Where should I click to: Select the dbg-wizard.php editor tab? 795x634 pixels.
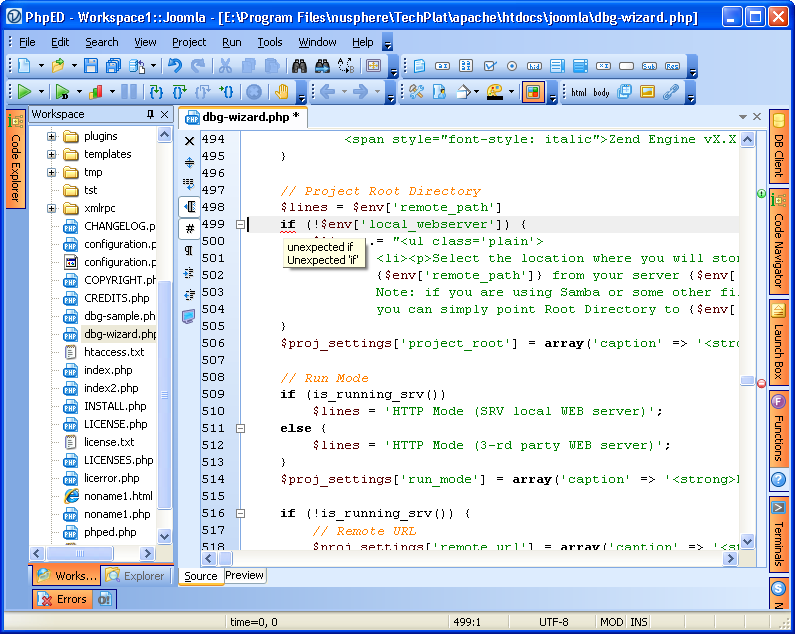pos(242,117)
